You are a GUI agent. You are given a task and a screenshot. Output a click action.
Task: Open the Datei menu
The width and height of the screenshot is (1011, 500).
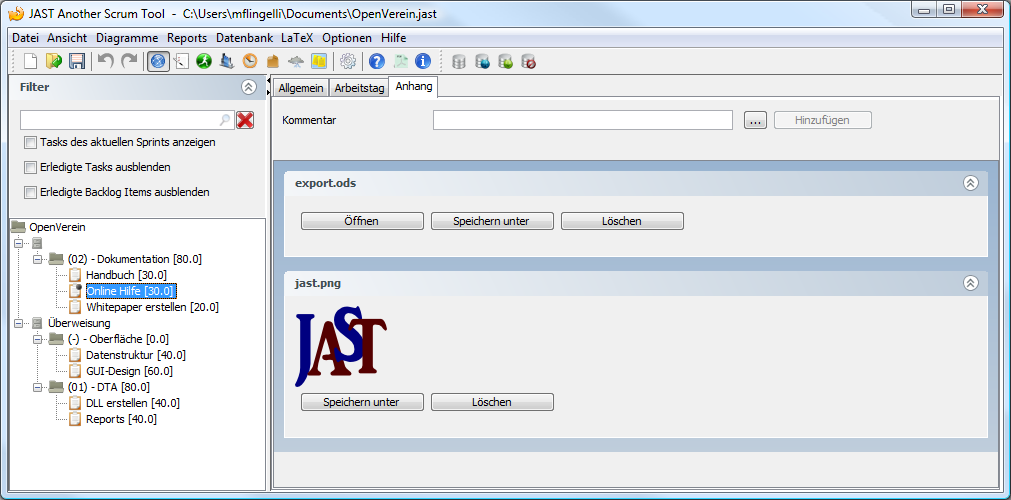[x=26, y=37]
